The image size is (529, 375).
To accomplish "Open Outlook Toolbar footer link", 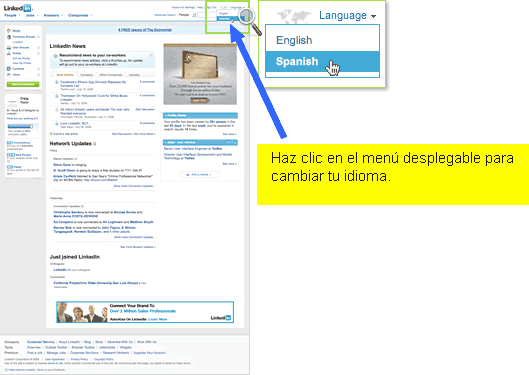I will 56,347.
